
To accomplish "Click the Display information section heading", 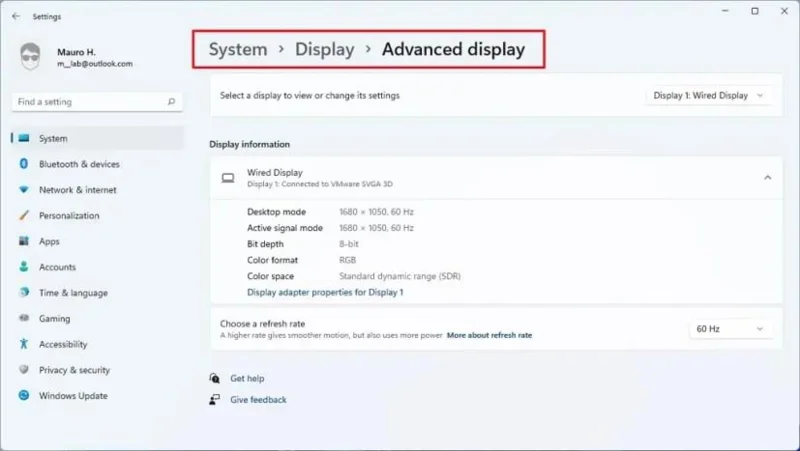I will click(x=249, y=144).
